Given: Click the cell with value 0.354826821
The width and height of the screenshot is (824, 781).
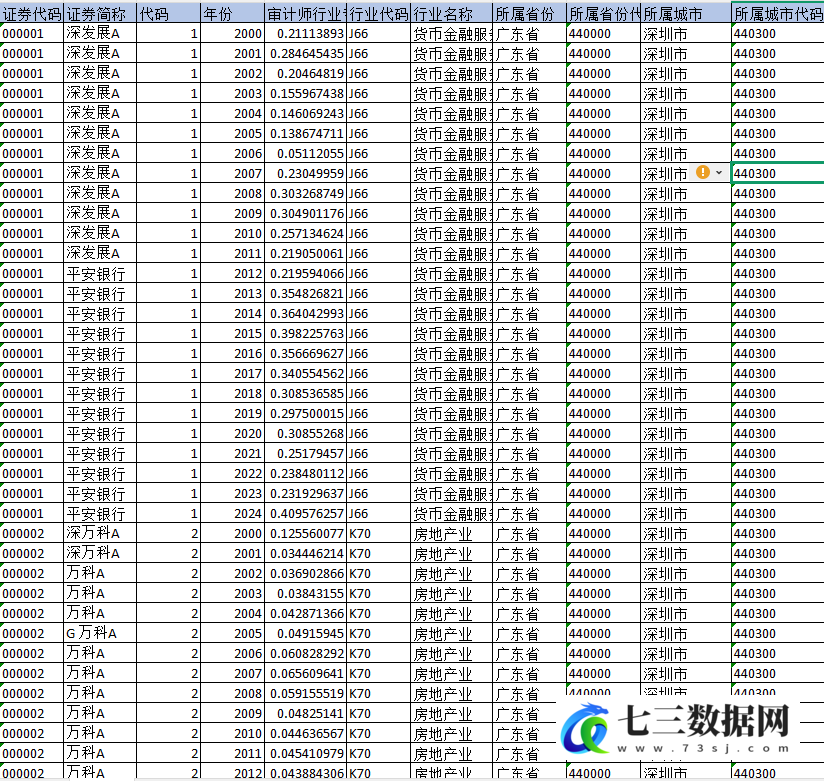Looking at the screenshot, I should click(305, 293).
